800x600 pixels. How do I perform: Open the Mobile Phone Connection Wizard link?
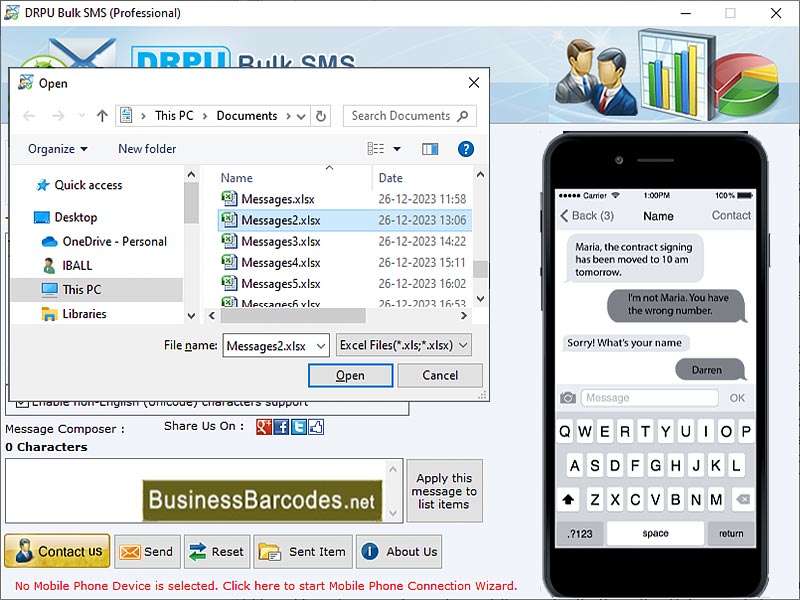[x=266, y=586]
